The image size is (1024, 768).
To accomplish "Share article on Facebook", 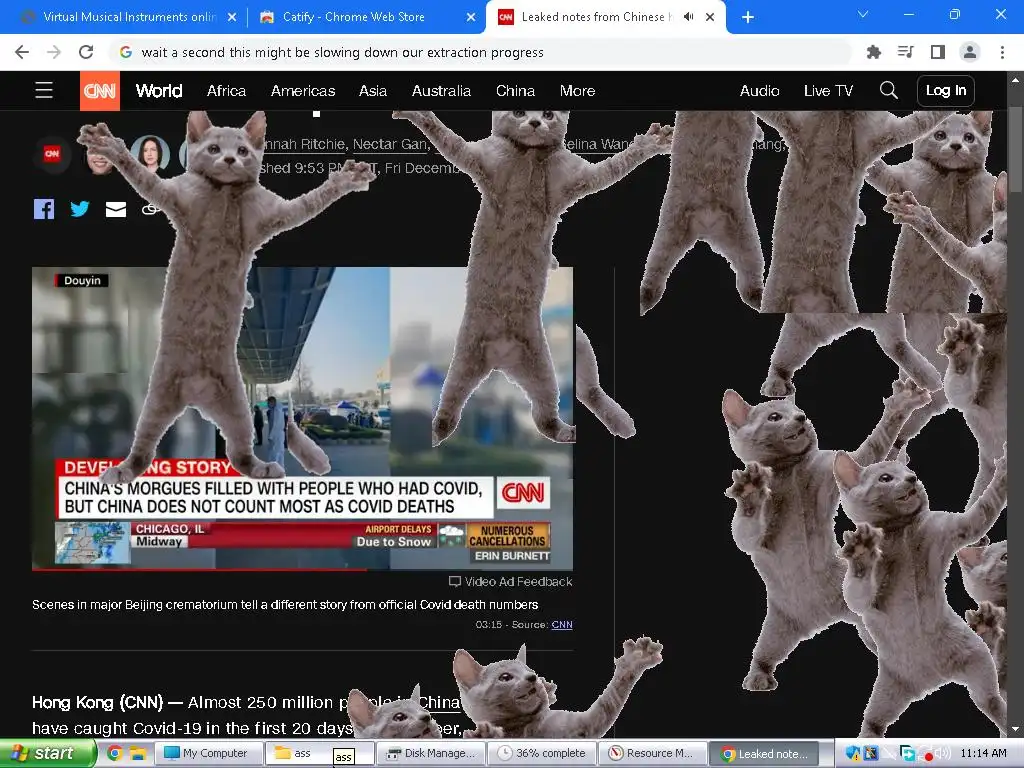I will [x=44, y=209].
